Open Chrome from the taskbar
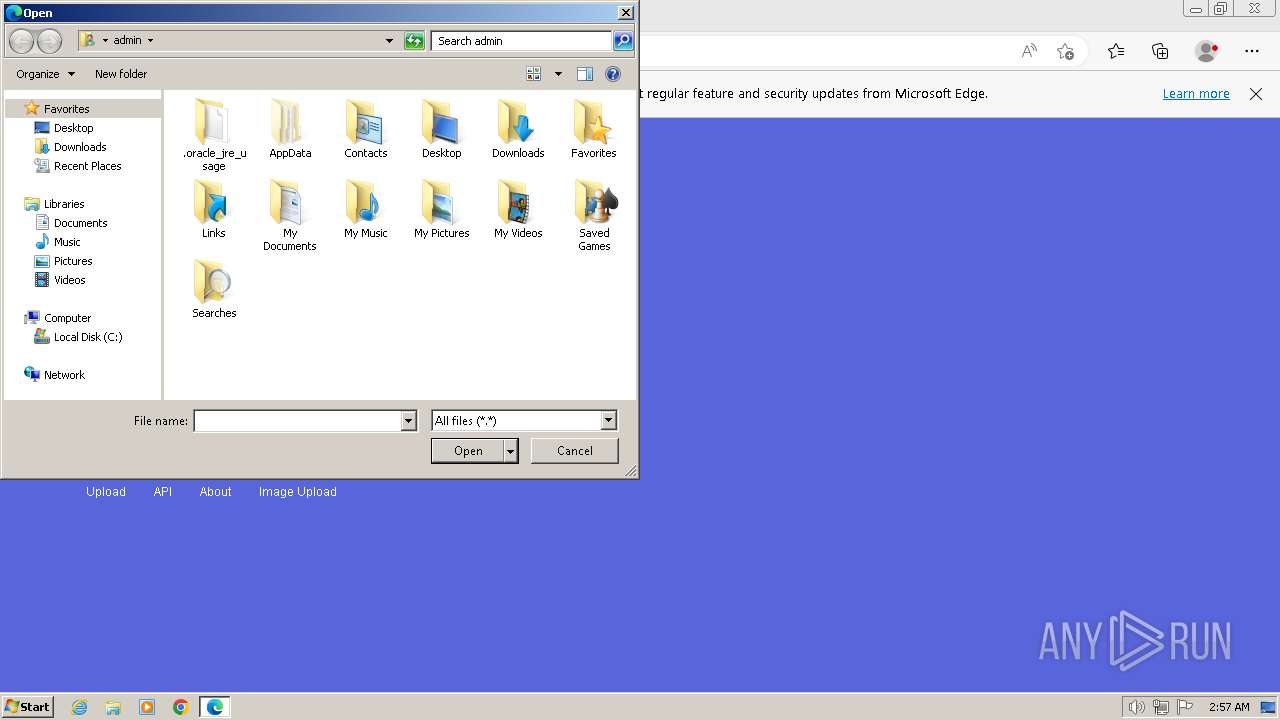1280x720 pixels. pos(181,707)
